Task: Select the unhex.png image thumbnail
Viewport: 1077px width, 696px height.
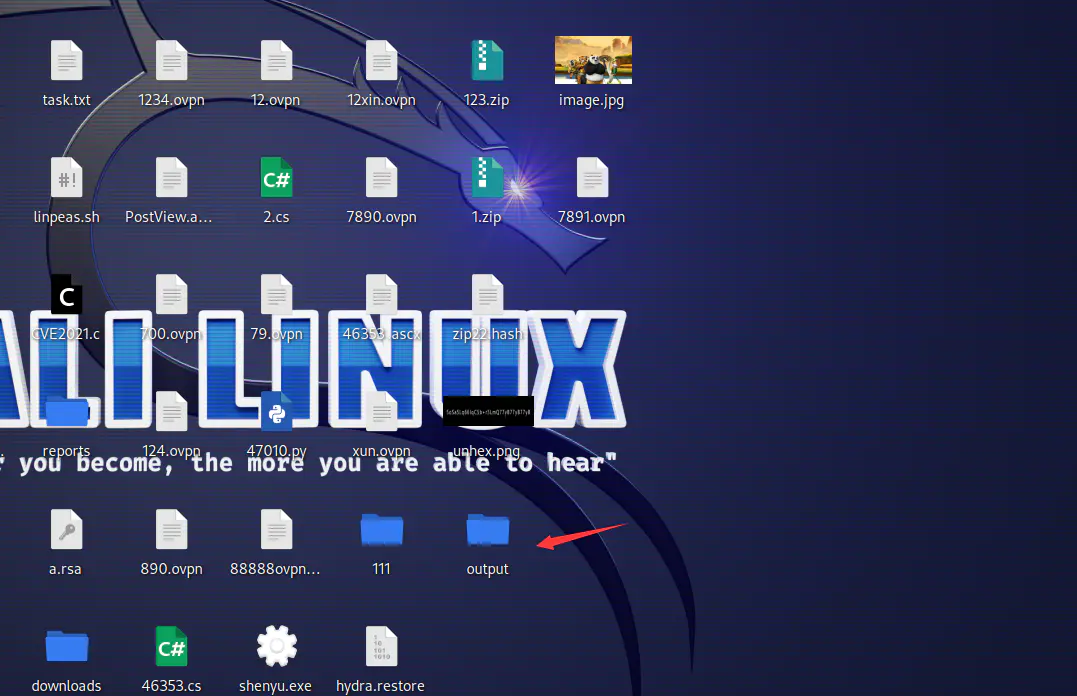Action: [x=488, y=411]
